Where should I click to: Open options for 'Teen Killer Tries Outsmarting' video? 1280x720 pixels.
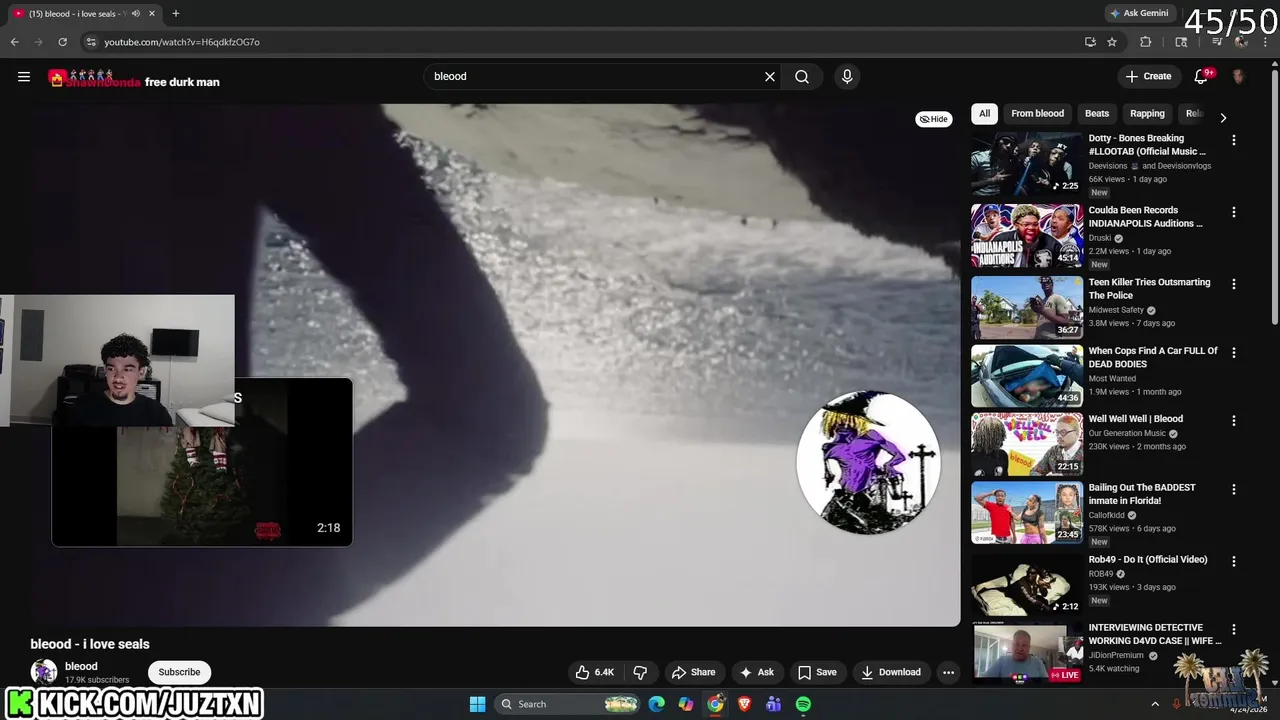1233,284
